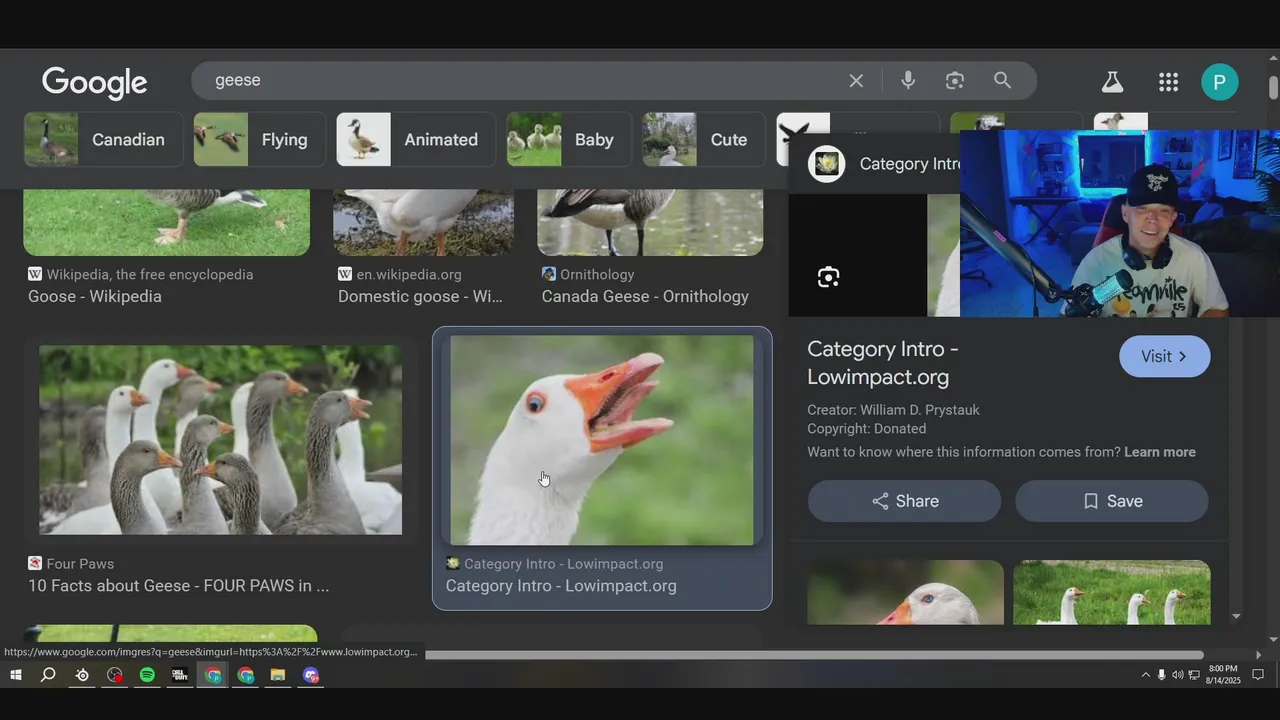Filter images by Flying chip
Image resolution: width=1280 pixels, height=720 pixels.
tap(259, 139)
